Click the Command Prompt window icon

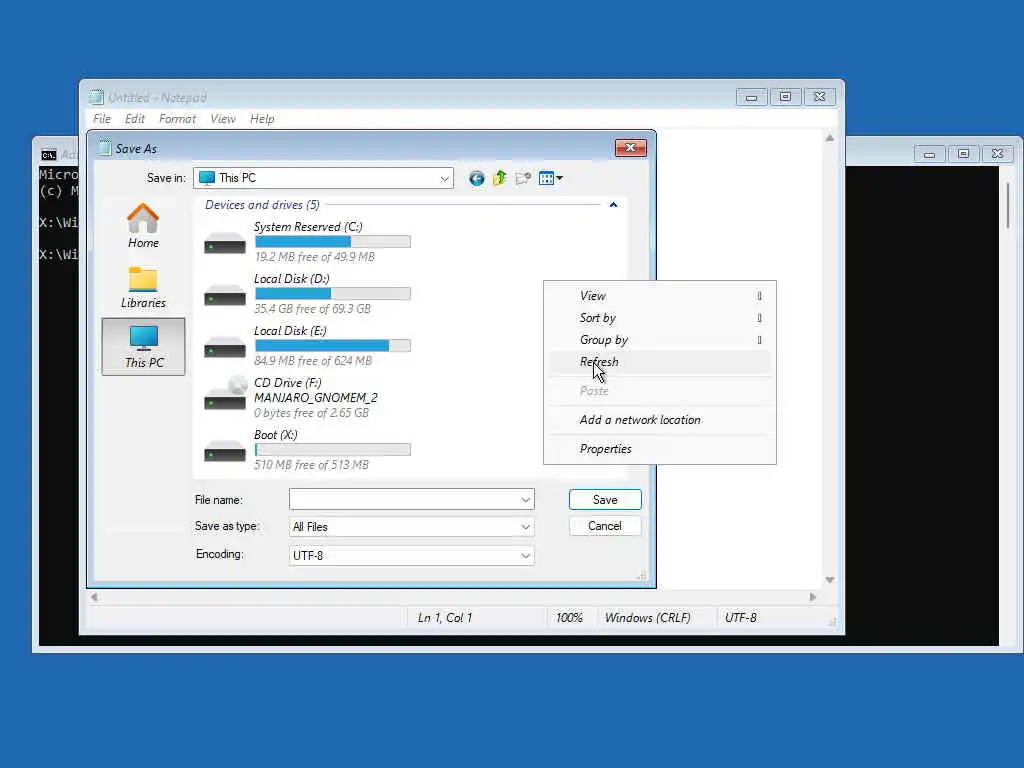click(49, 155)
